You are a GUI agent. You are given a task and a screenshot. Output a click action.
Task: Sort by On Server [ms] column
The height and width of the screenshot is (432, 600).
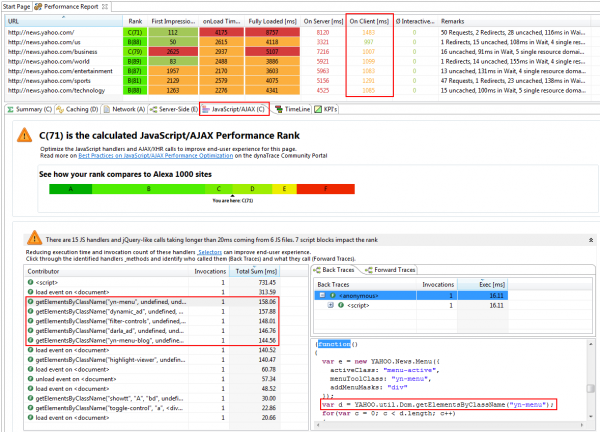[x=323, y=21]
